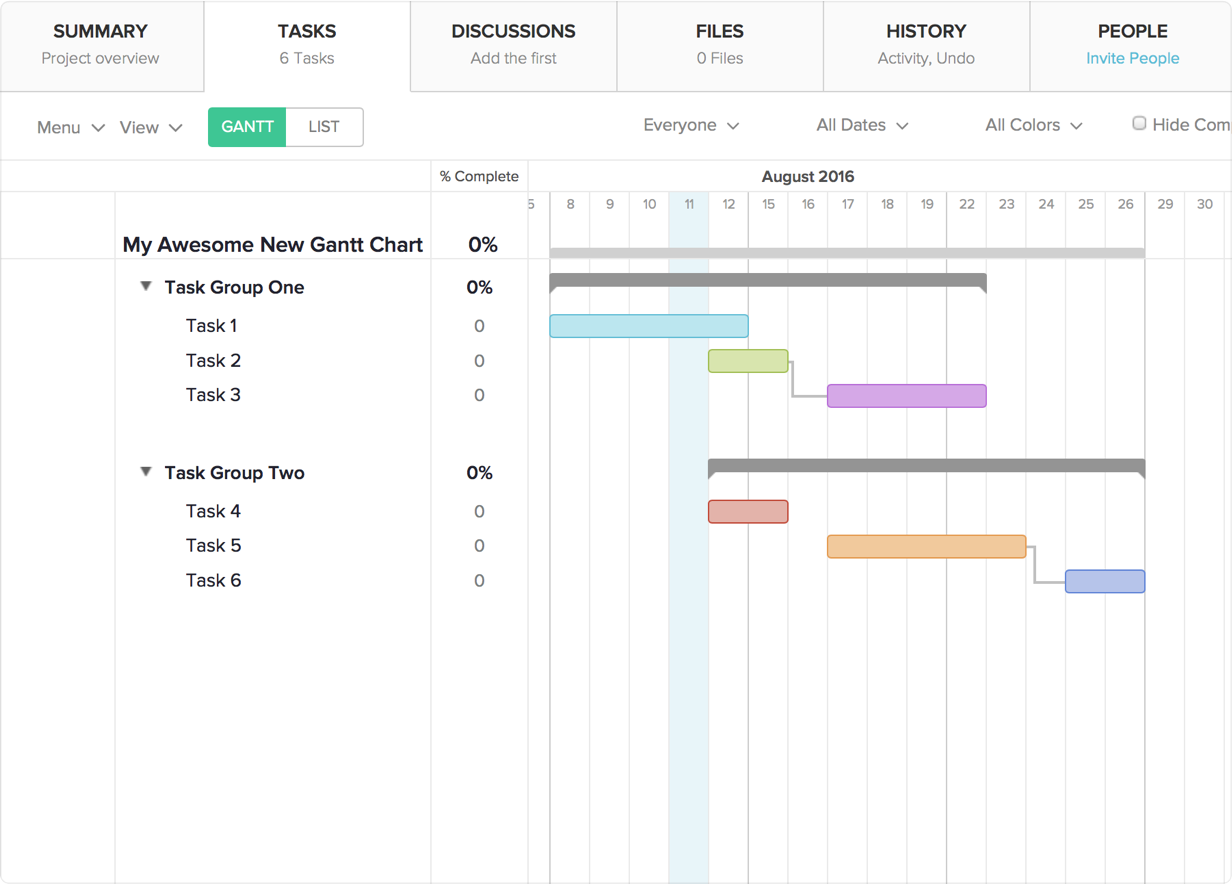This screenshot has width=1232, height=884.
Task: Expand the All Dates filter
Action: (862, 125)
